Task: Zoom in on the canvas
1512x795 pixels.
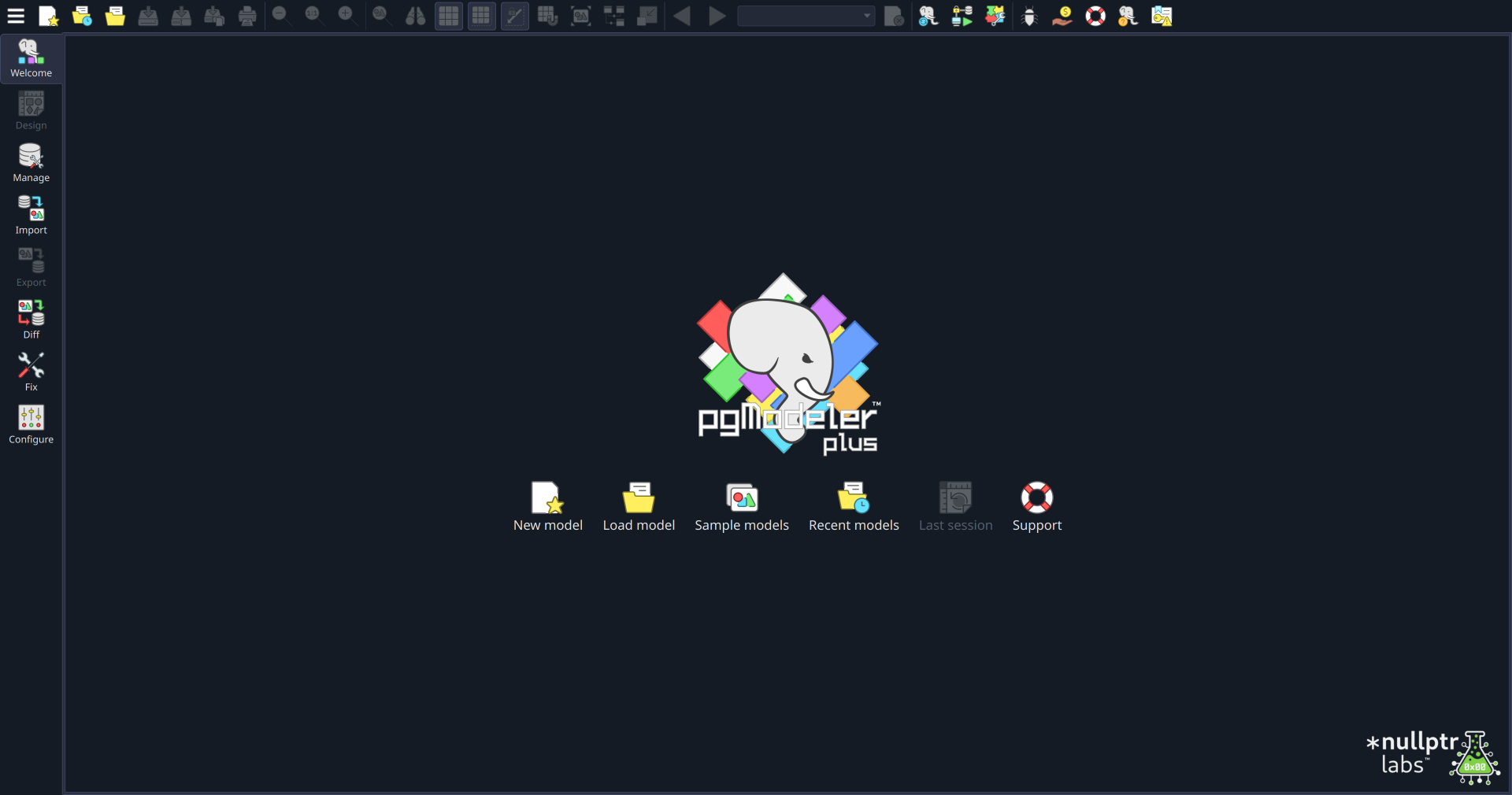Action: click(346, 16)
